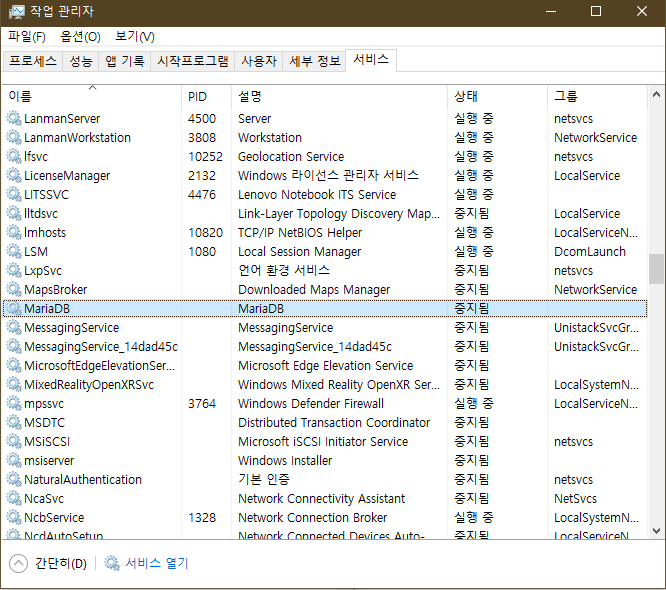Click the gear icon beside LSM

point(14,251)
